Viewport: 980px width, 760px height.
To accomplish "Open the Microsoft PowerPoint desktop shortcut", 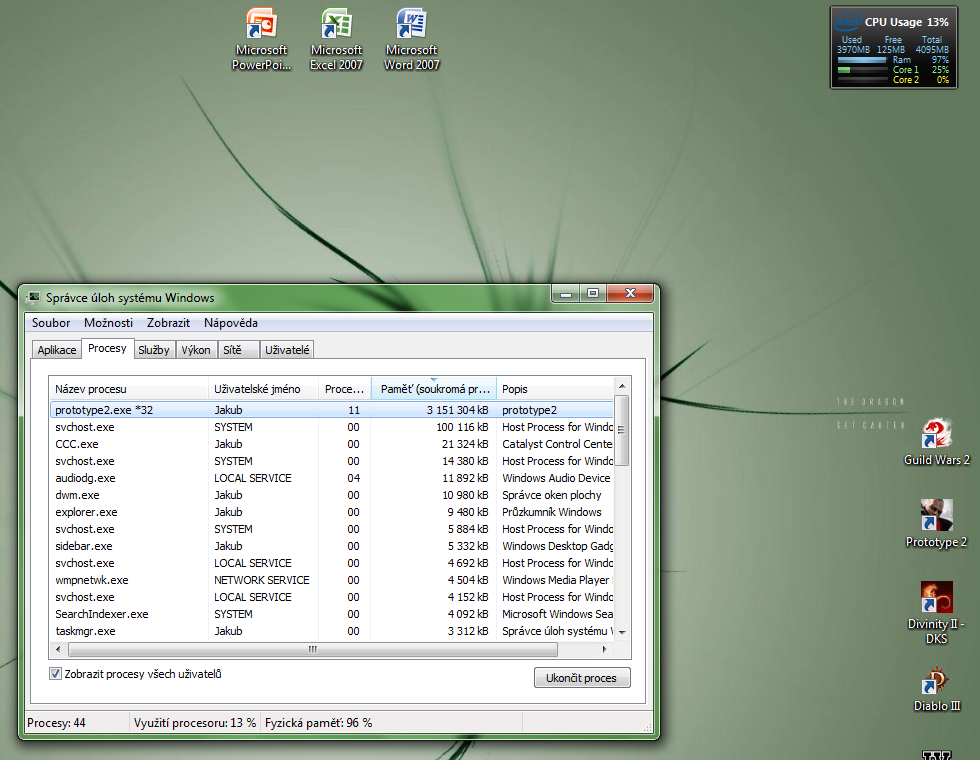I will 261,39.
